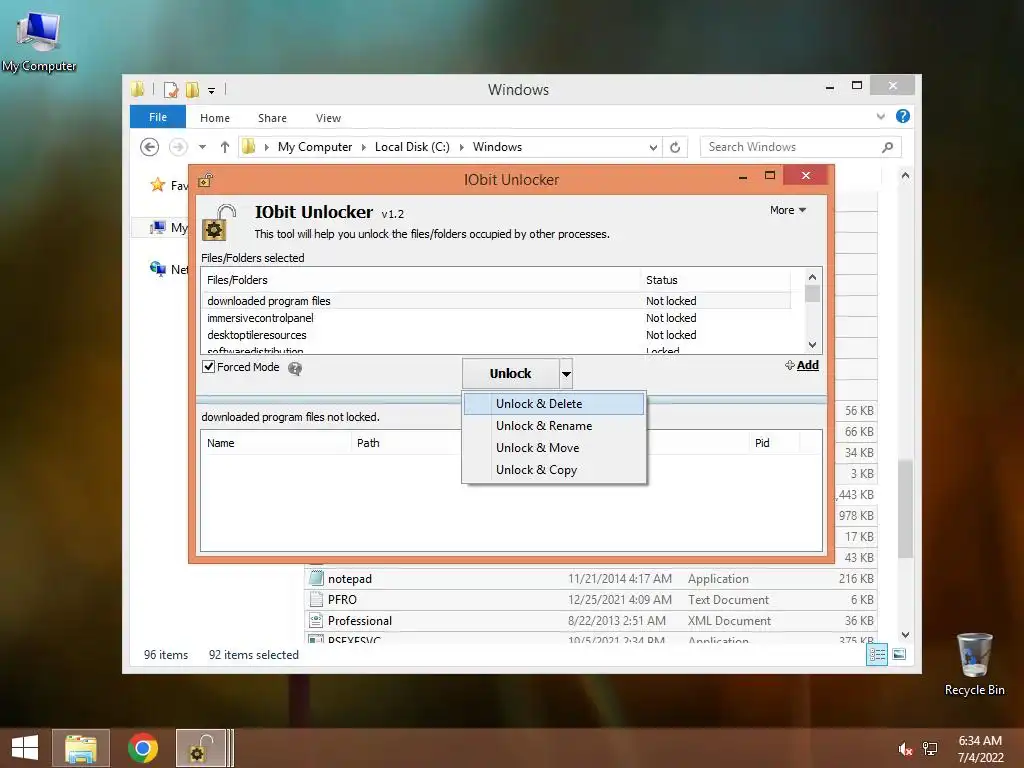Open Explorer help question mark
The image size is (1024, 768).
903,116
